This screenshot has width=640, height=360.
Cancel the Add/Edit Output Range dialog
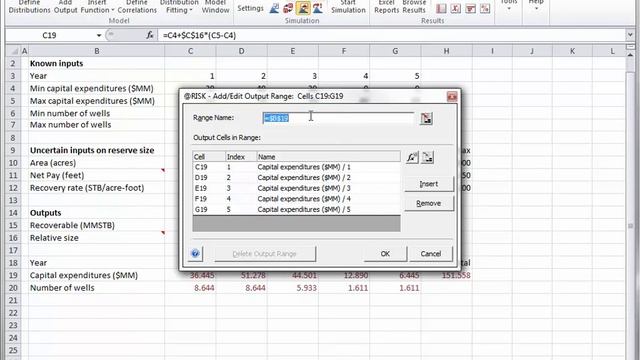click(431, 253)
